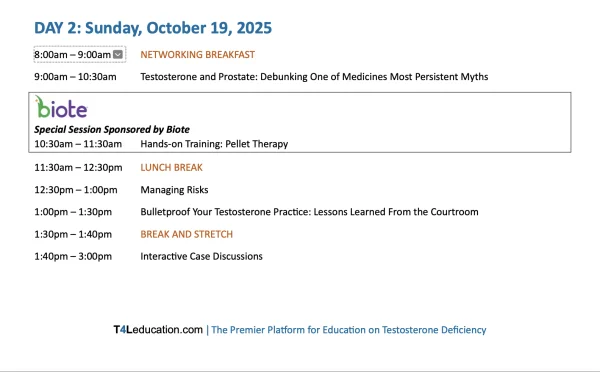Image resolution: width=600 pixels, height=372 pixels.
Task: Select Hands-on Training: Pellet Therapy entry
Action: [214, 144]
